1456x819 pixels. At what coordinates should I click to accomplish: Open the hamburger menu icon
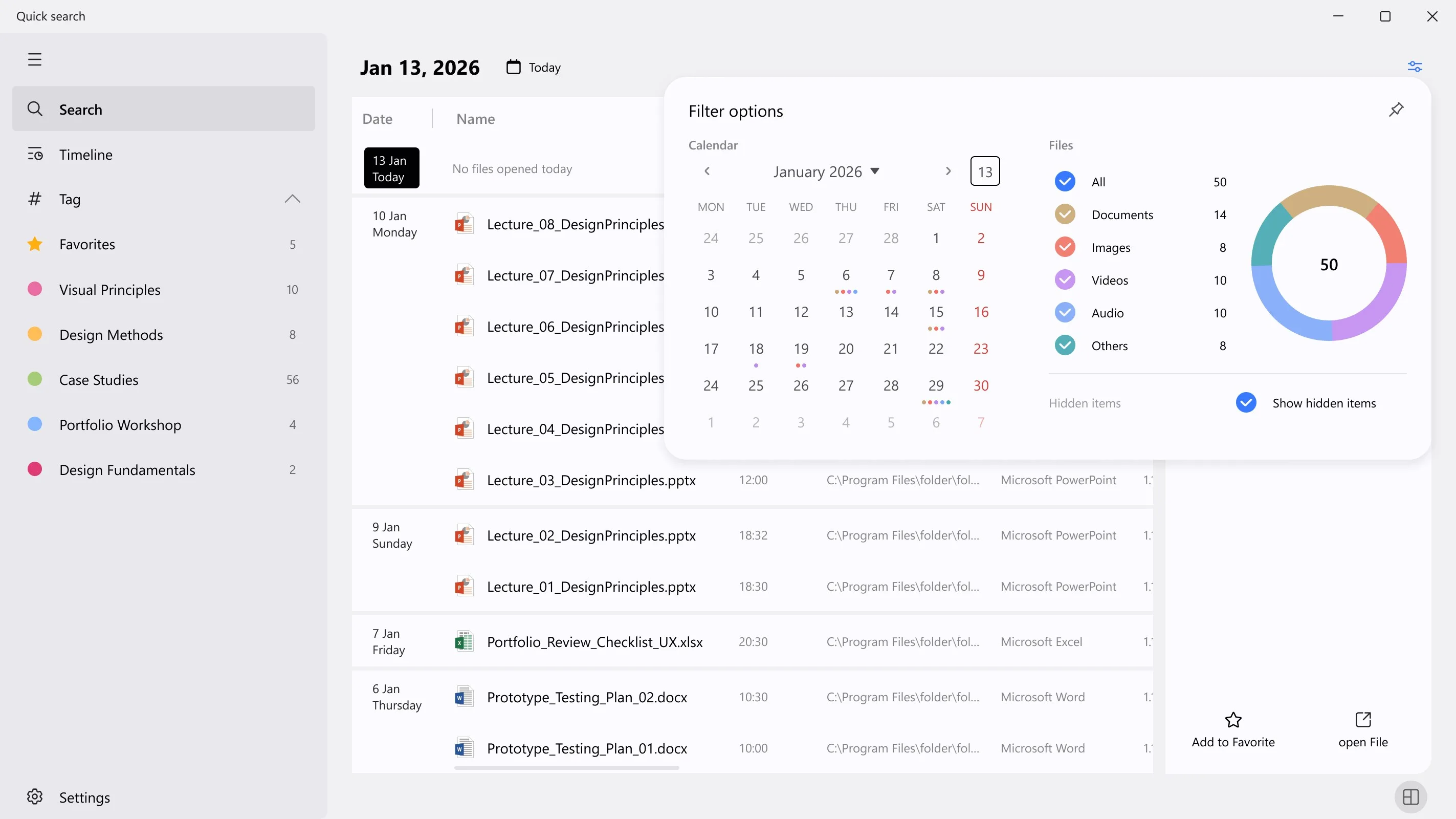(x=34, y=59)
